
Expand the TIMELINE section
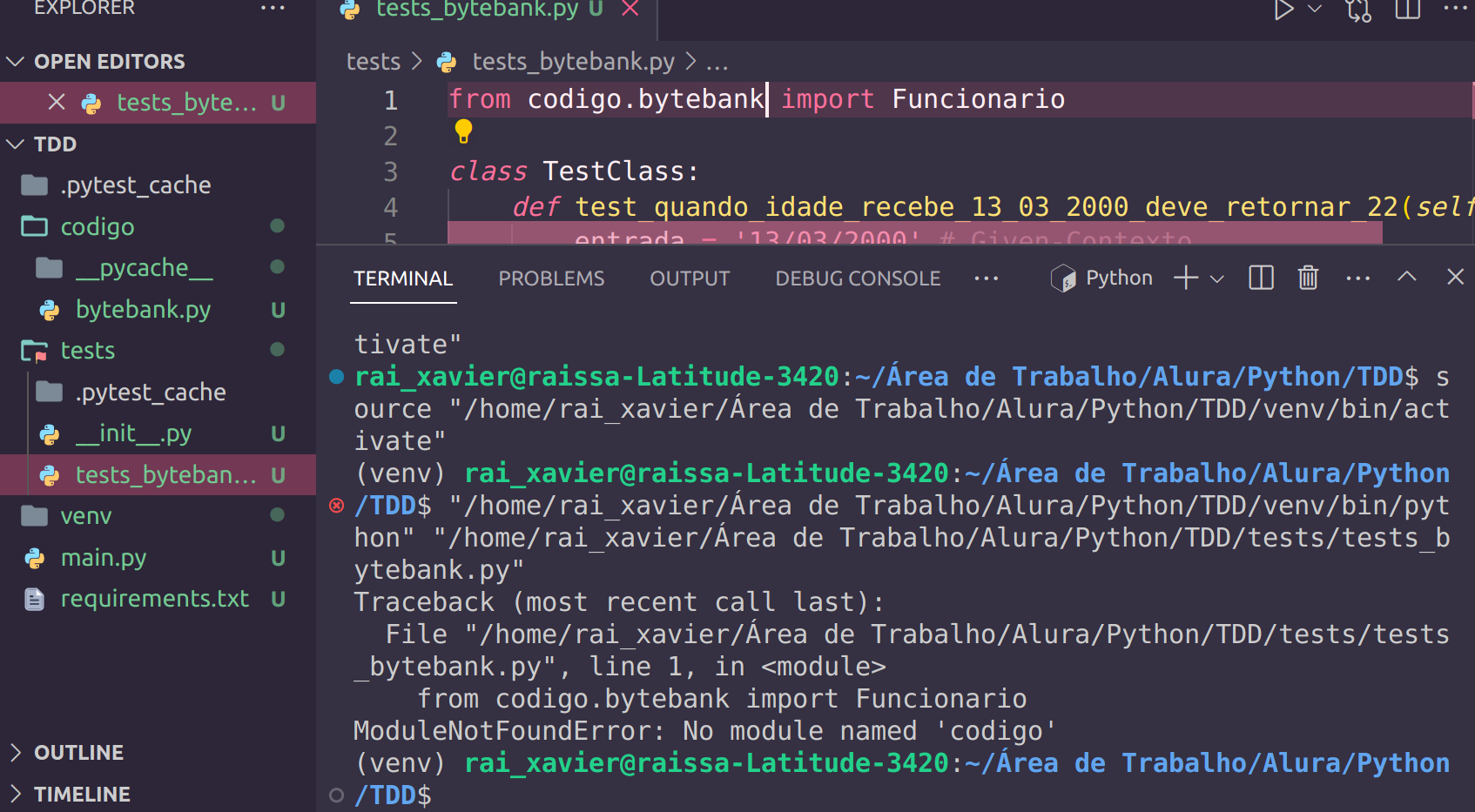tap(82, 794)
